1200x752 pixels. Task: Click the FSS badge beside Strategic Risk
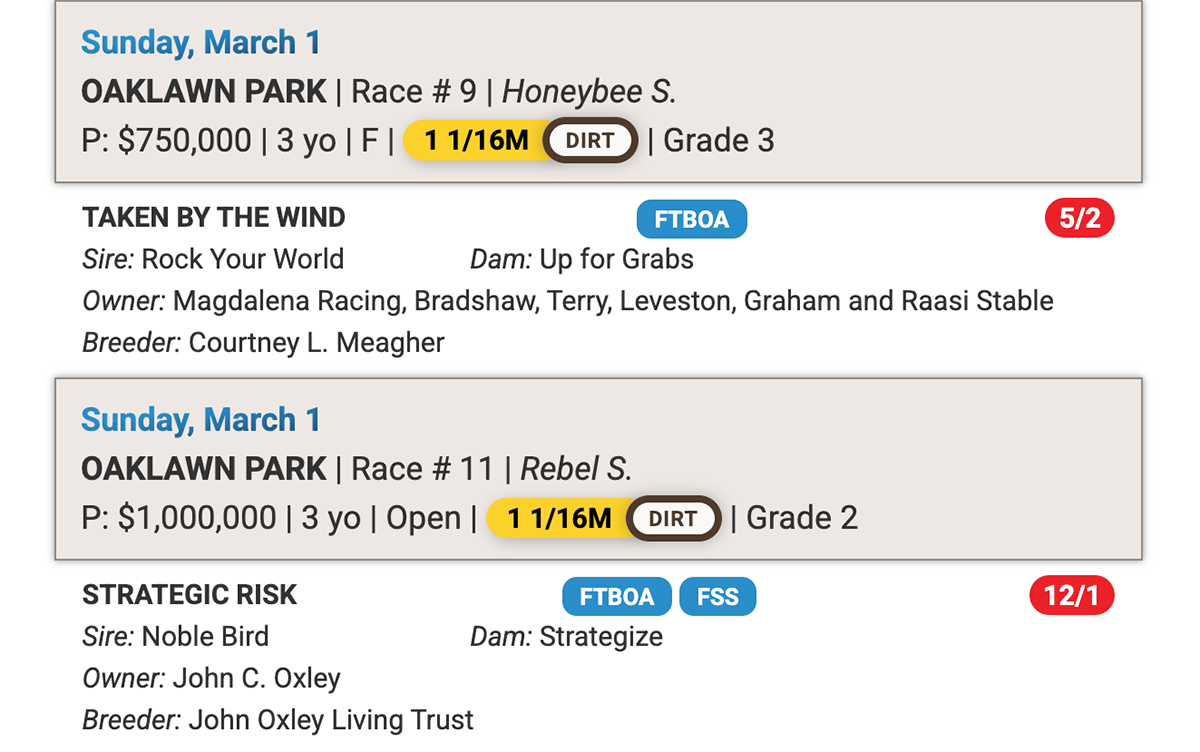(x=717, y=597)
